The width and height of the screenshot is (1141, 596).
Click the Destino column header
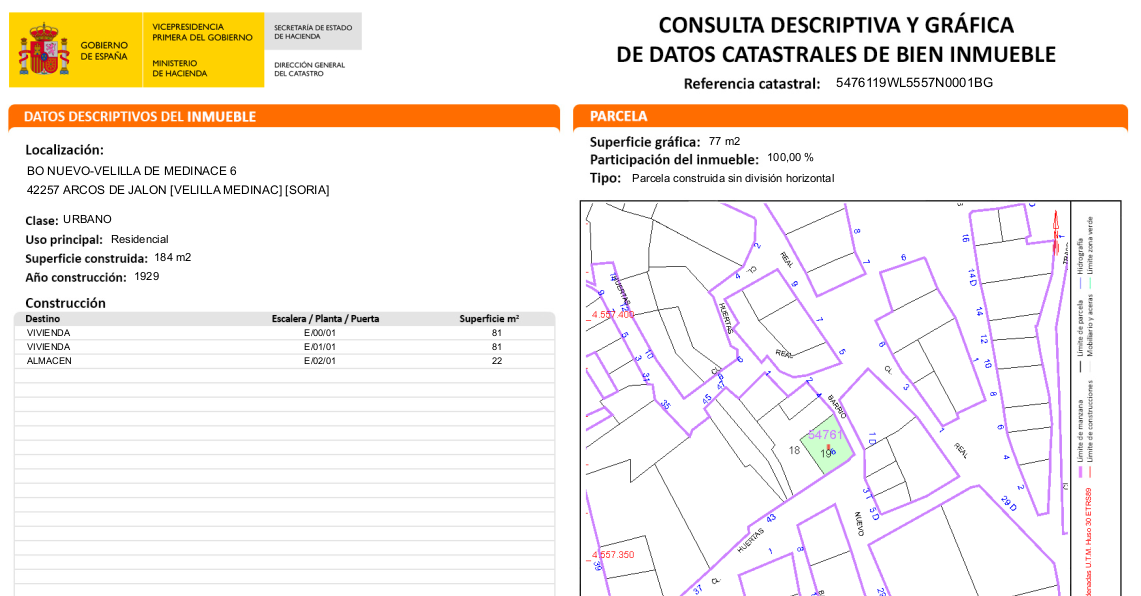(x=43, y=319)
